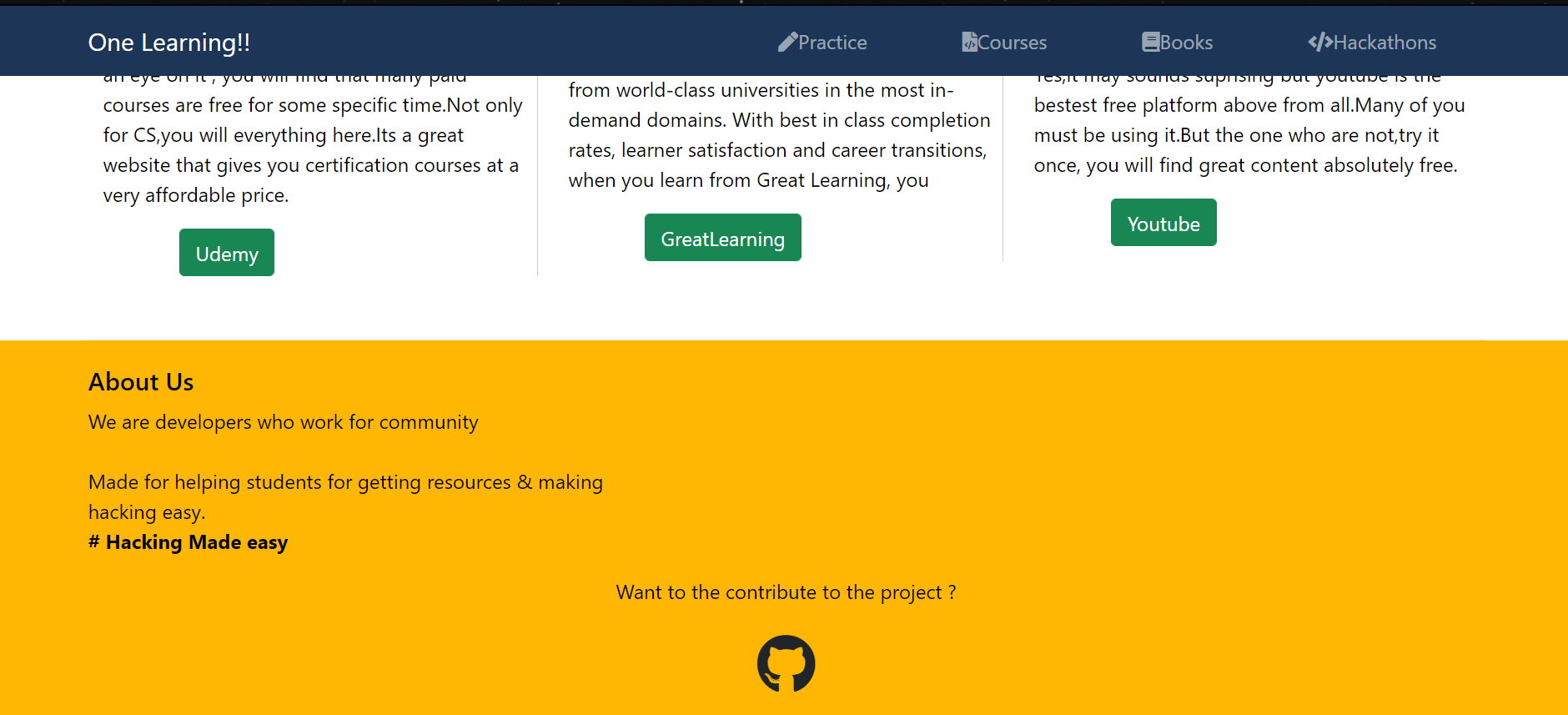Open the Hackathons nav item
1568x715 pixels.
tap(1372, 42)
